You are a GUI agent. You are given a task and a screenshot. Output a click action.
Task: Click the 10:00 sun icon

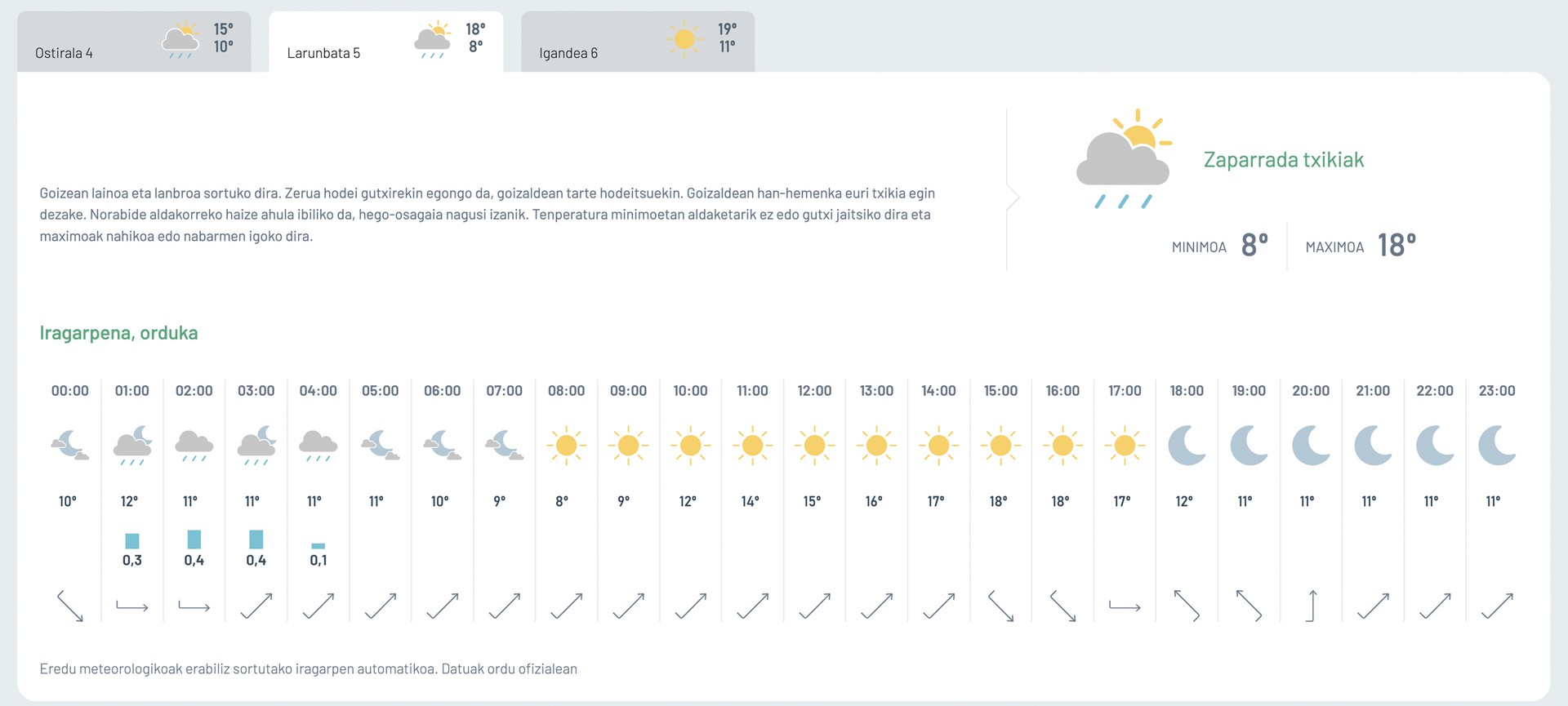pyautogui.click(x=691, y=446)
